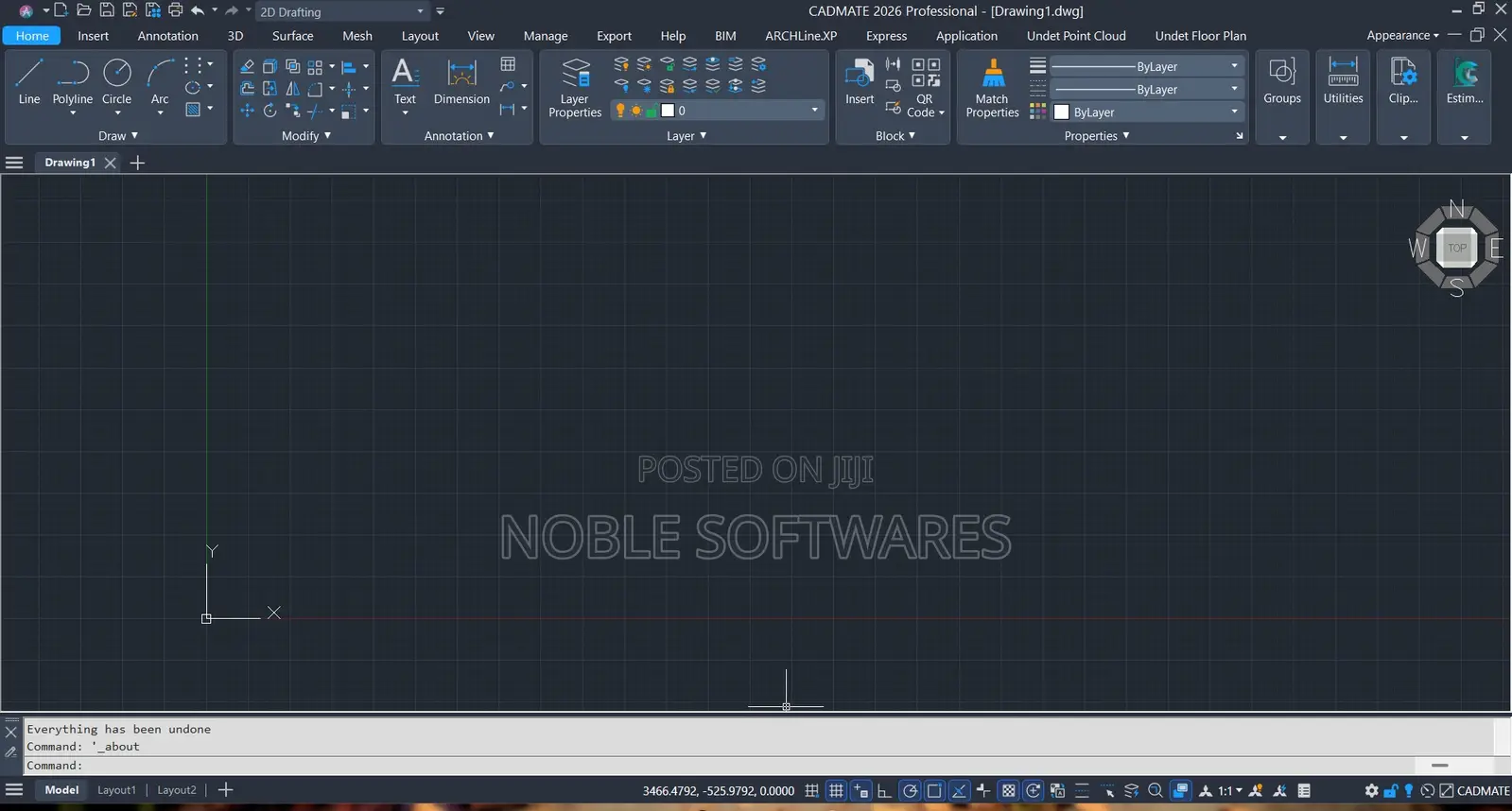The height and width of the screenshot is (811, 1512).
Task: Select the Erase tool in Modify
Action: click(x=247, y=66)
